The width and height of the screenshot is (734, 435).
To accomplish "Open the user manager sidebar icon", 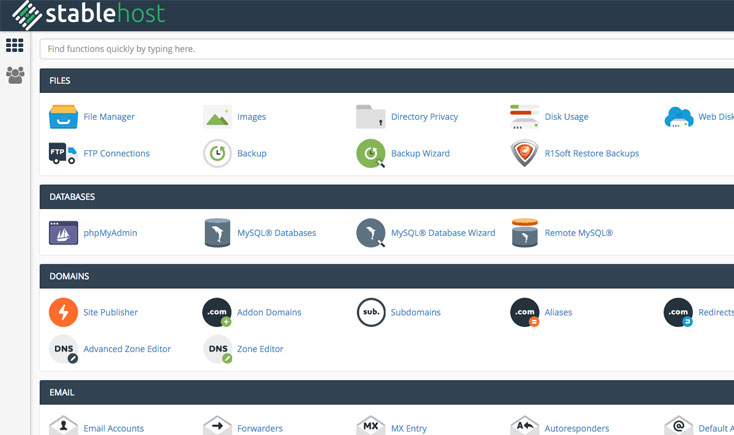I will 15,75.
